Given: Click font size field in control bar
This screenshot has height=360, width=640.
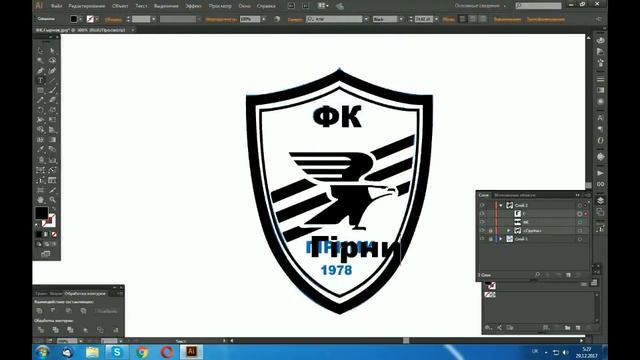Looking at the screenshot, I should pyautogui.click(x=424, y=19).
